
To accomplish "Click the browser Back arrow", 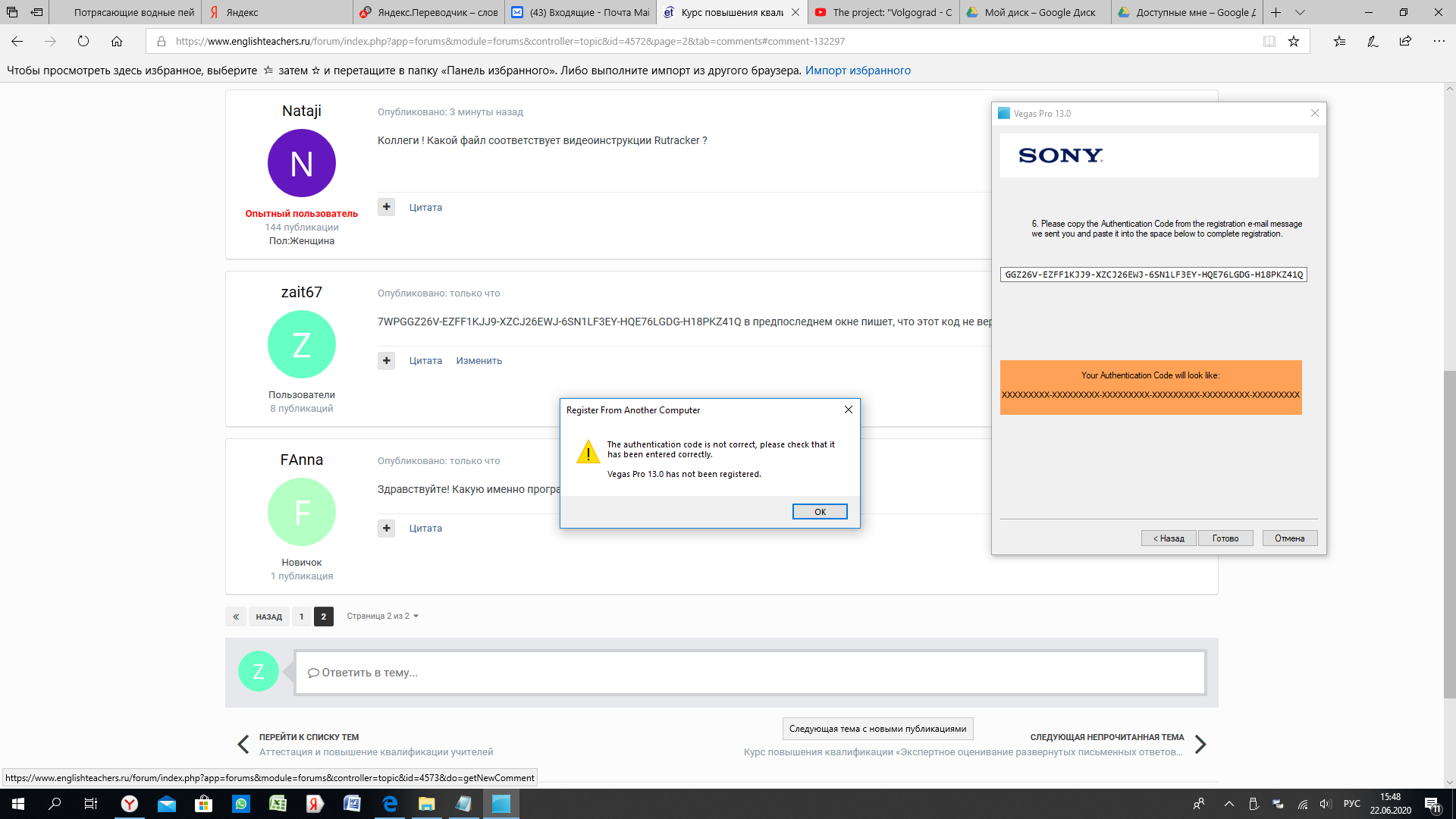I will 17,41.
